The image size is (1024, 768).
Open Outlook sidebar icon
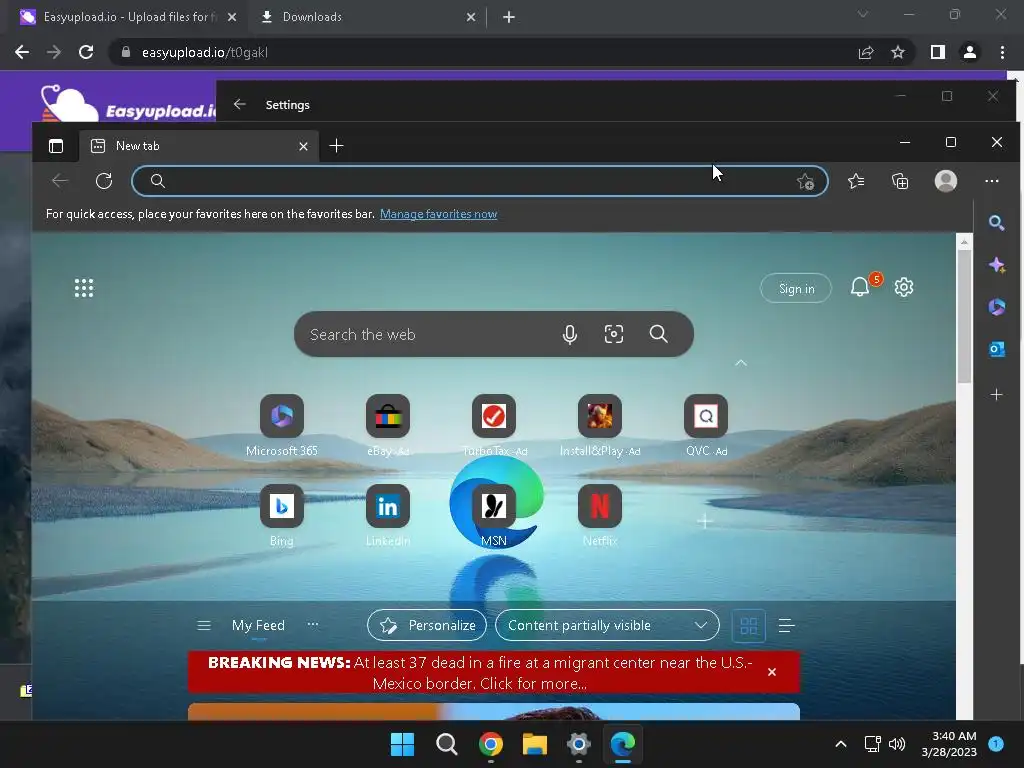(997, 349)
